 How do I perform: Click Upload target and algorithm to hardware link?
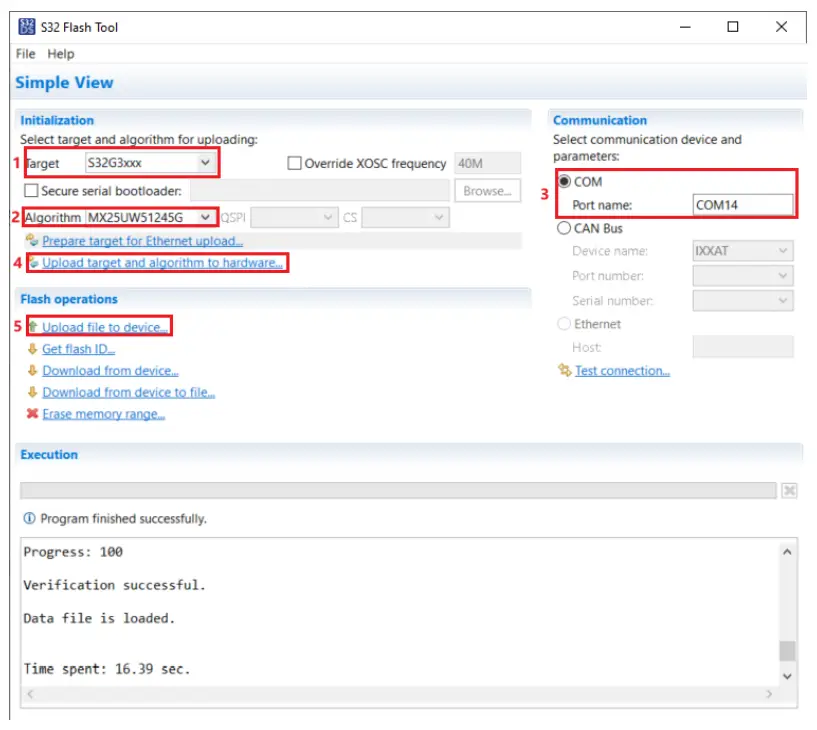pyautogui.click(x=163, y=263)
